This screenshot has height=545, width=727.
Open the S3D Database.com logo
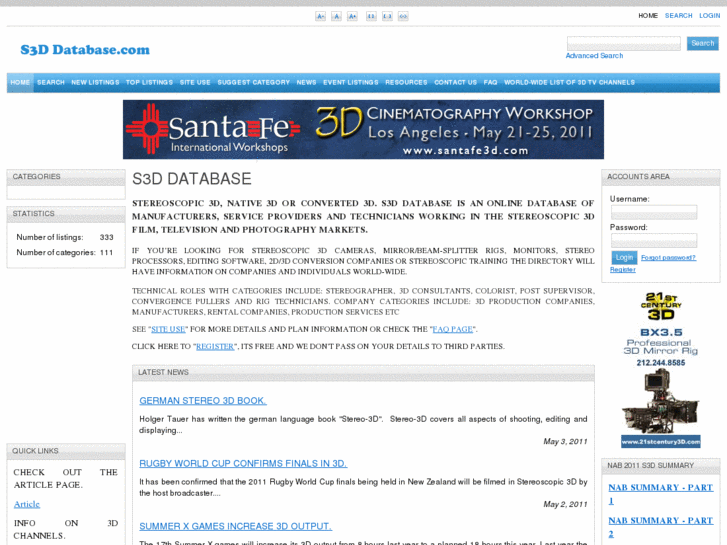tap(85, 50)
